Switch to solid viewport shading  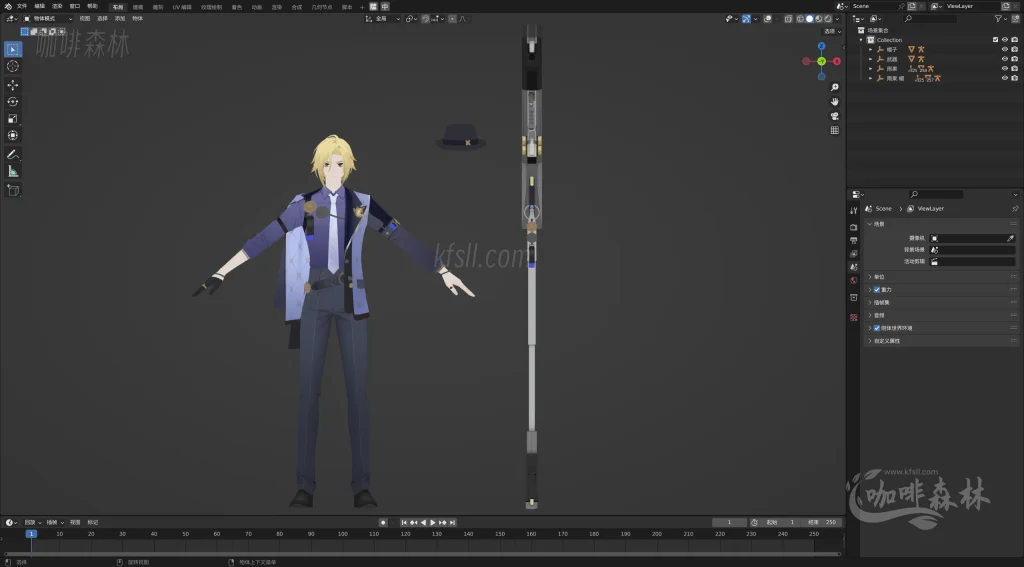[x=809, y=19]
